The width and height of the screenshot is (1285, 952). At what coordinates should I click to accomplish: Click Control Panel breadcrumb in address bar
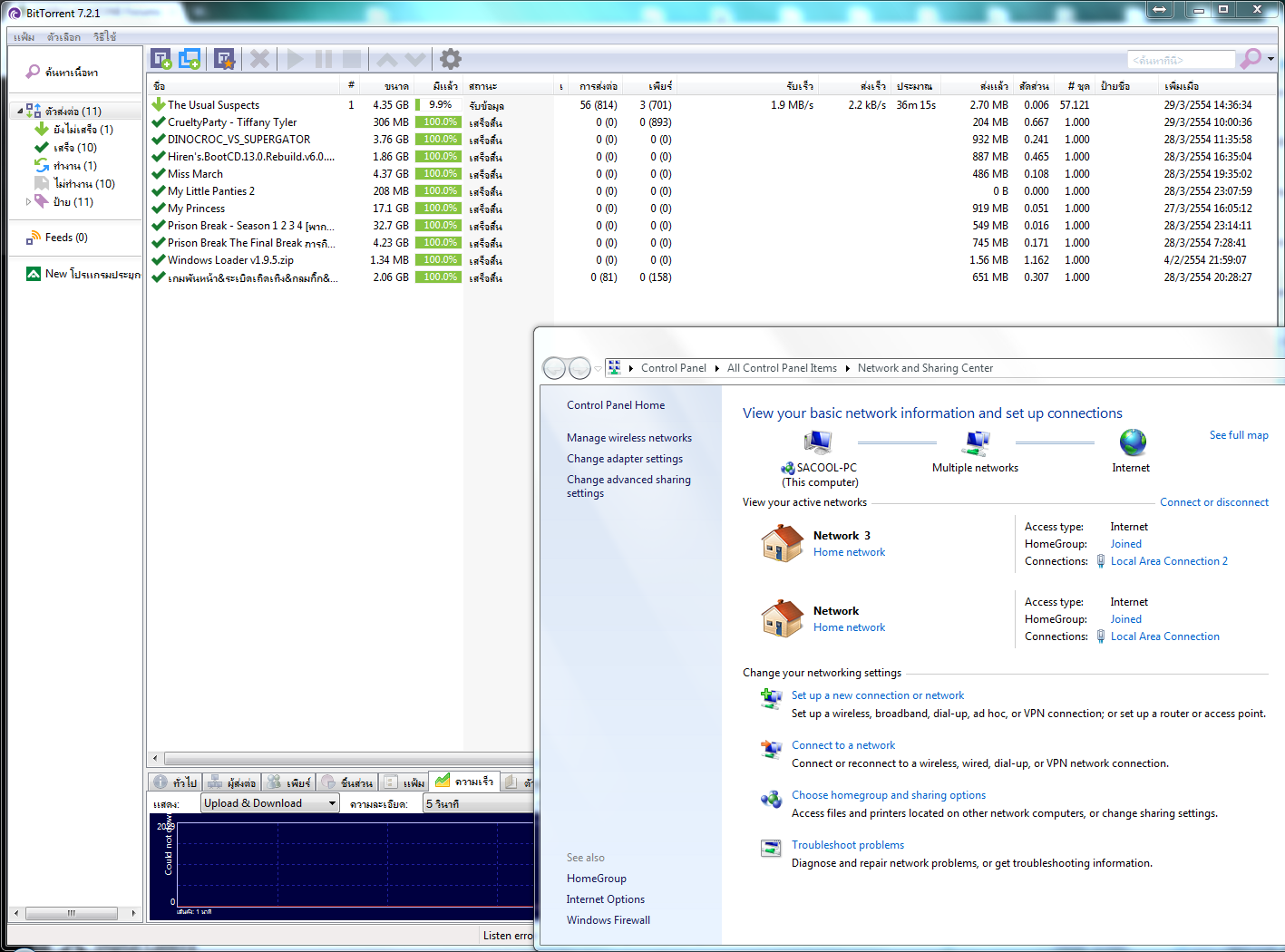click(673, 368)
